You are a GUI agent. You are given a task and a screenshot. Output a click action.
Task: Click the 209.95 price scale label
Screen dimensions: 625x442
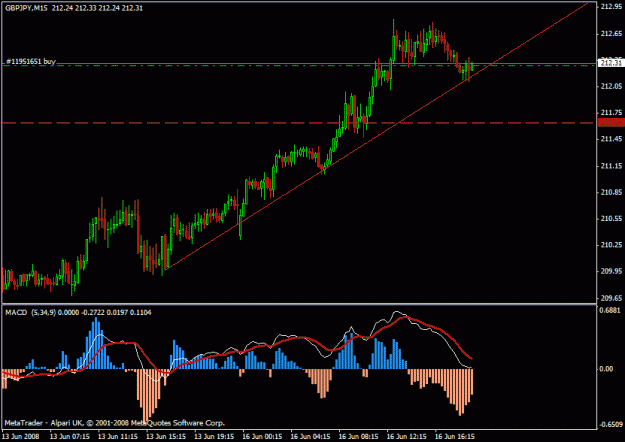[611, 271]
